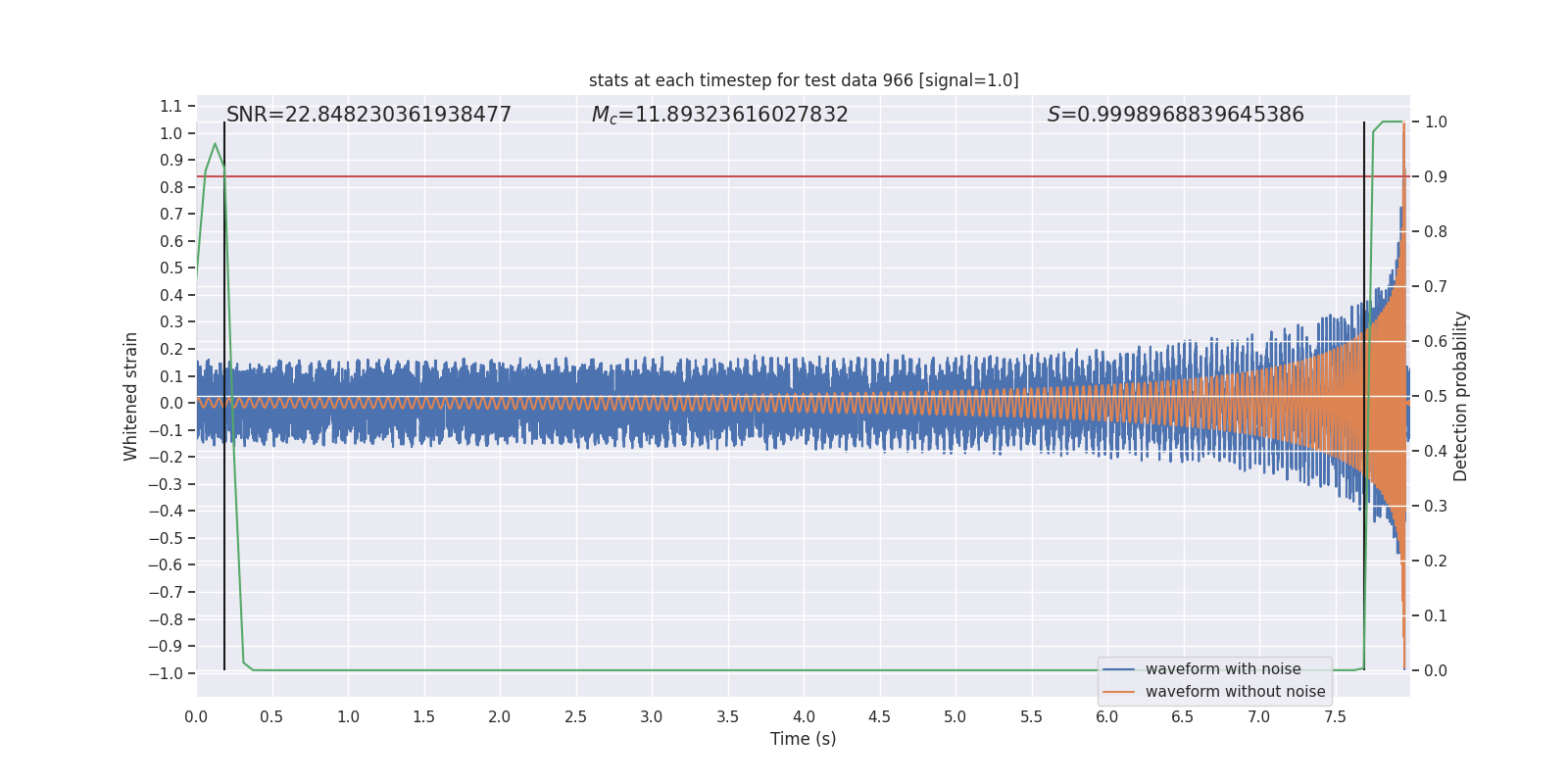This screenshot has height=784, width=1568.
Task: Click the 0.3 tick on the detection probability axis
Action: pyautogui.click(x=1436, y=506)
